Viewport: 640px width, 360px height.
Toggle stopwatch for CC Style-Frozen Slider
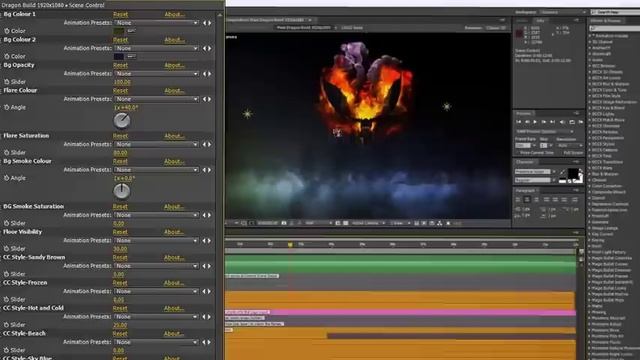pyautogui.click(x=7, y=299)
